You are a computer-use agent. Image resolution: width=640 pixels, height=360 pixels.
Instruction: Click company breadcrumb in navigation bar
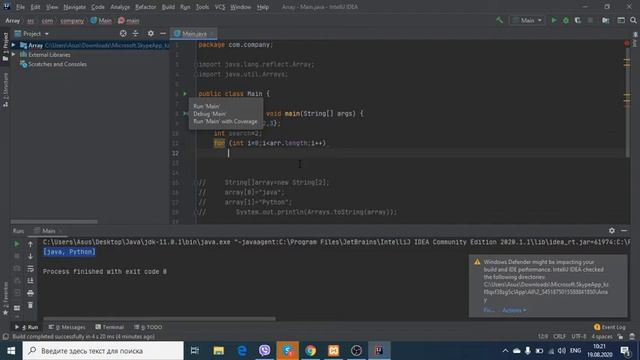point(72,20)
